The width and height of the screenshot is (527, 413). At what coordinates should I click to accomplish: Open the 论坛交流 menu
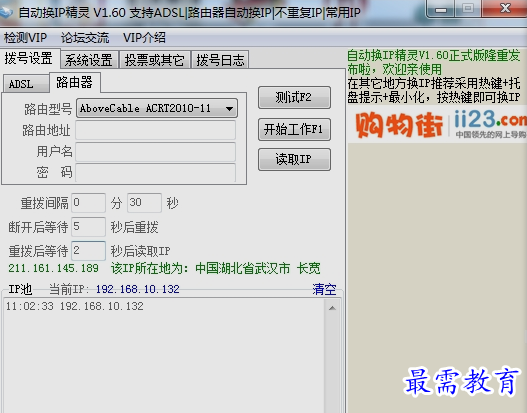tap(85, 38)
